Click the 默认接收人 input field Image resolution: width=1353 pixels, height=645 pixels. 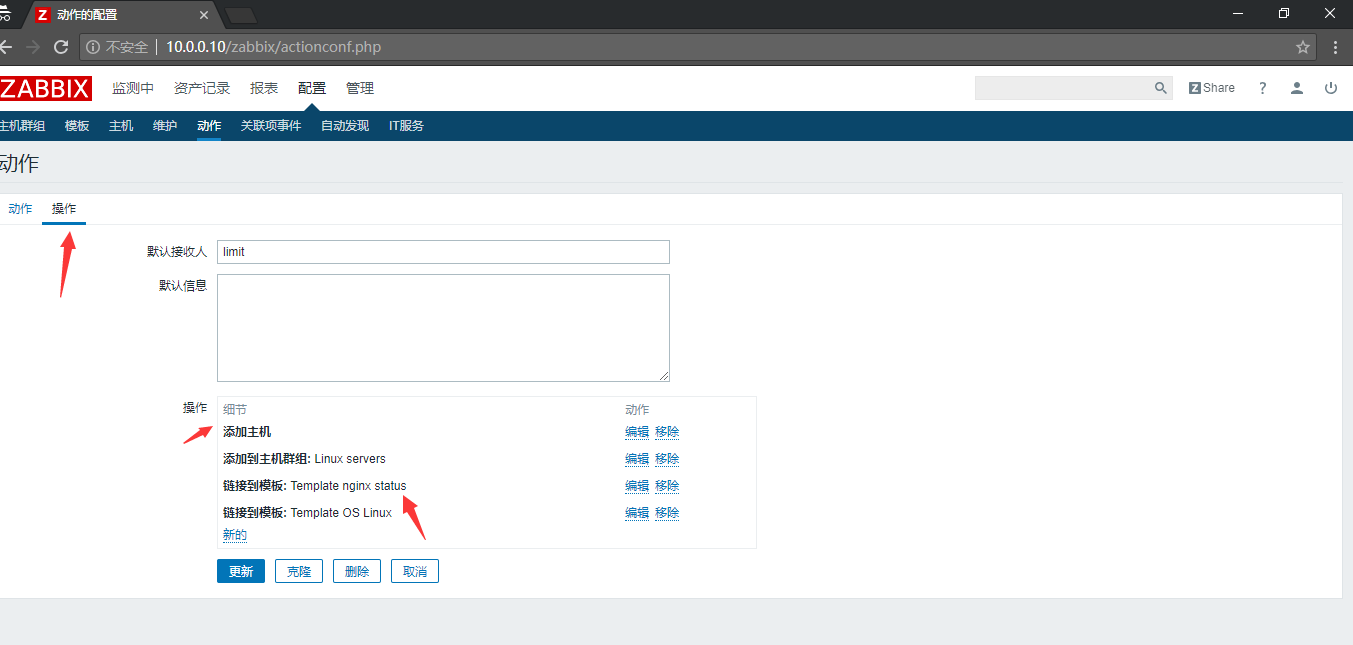(443, 252)
